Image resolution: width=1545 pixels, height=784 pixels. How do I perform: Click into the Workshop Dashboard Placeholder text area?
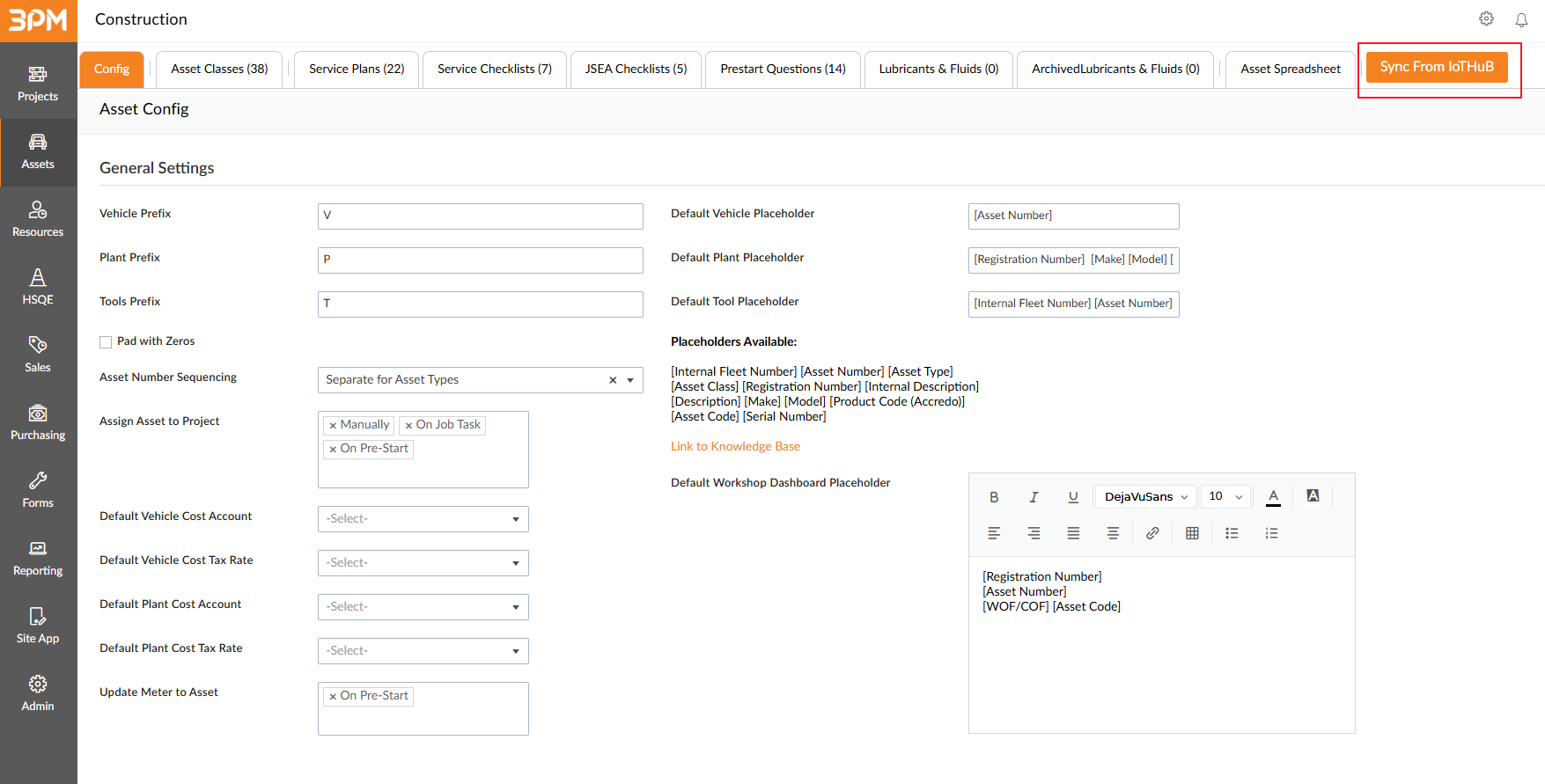pyautogui.click(x=1162, y=645)
